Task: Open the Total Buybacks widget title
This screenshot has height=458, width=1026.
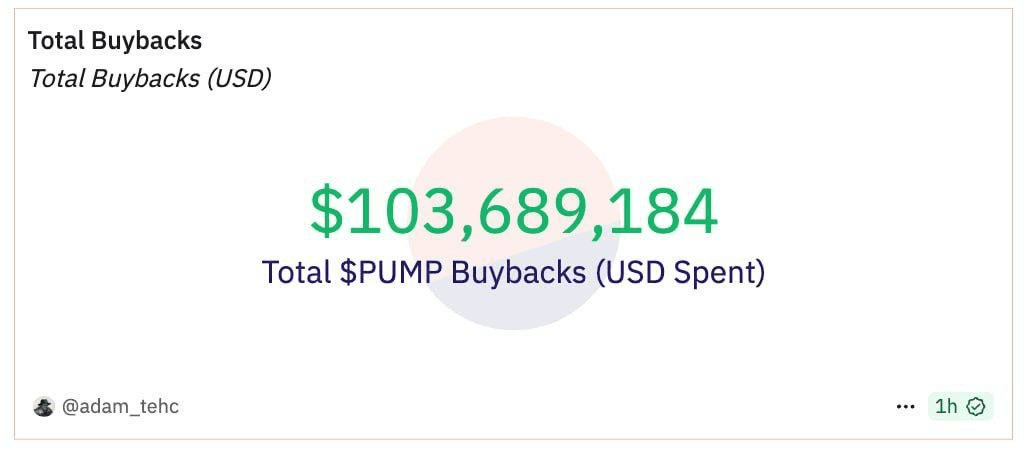Action: pyautogui.click(x=115, y=41)
